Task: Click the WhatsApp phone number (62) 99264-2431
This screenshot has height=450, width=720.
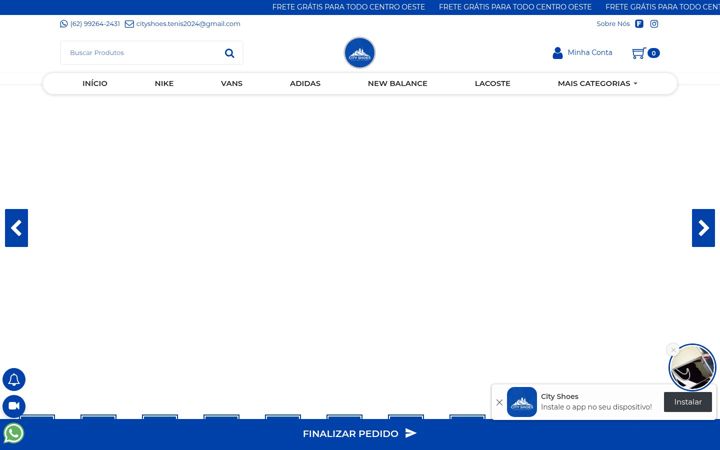Action: click(x=95, y=24)
